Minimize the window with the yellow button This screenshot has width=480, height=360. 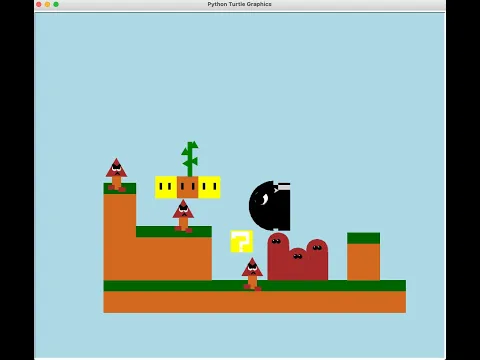tap(47, 4)
